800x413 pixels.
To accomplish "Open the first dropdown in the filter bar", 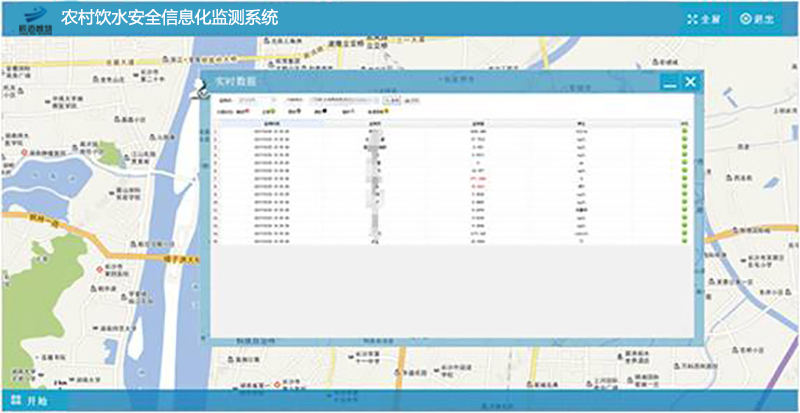I will [255, 101].
